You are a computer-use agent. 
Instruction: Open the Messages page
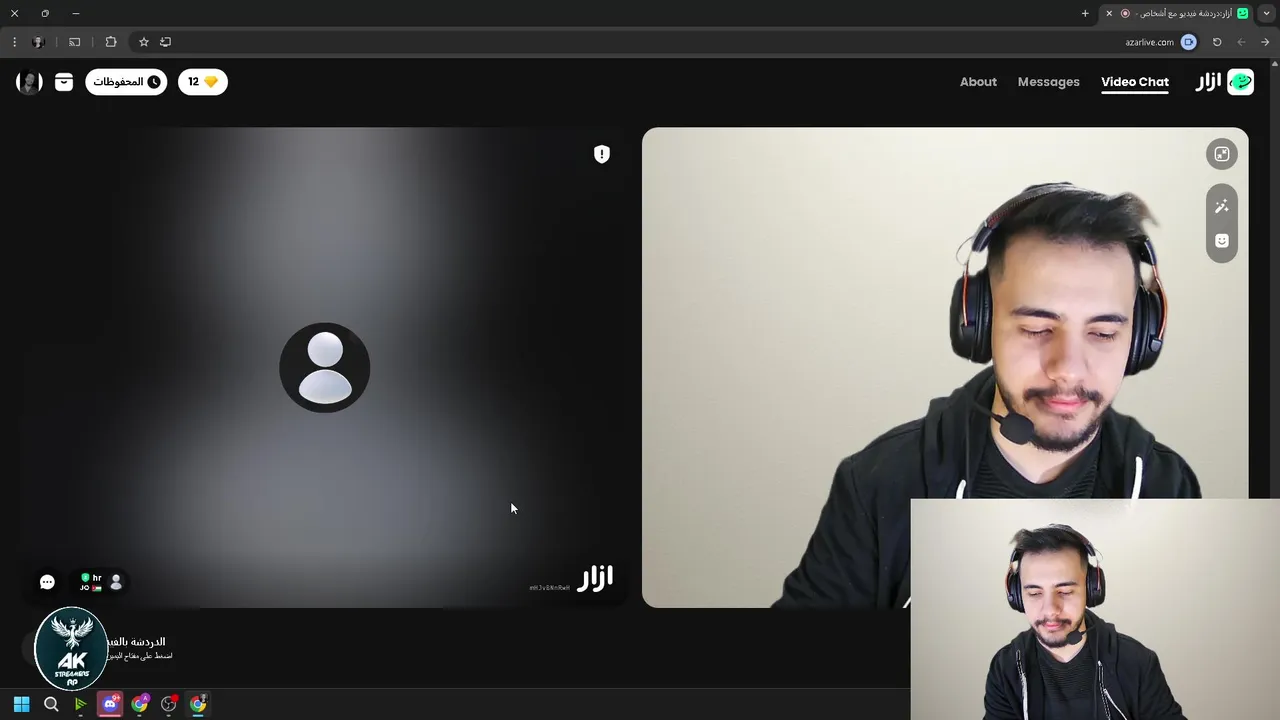1048,82
